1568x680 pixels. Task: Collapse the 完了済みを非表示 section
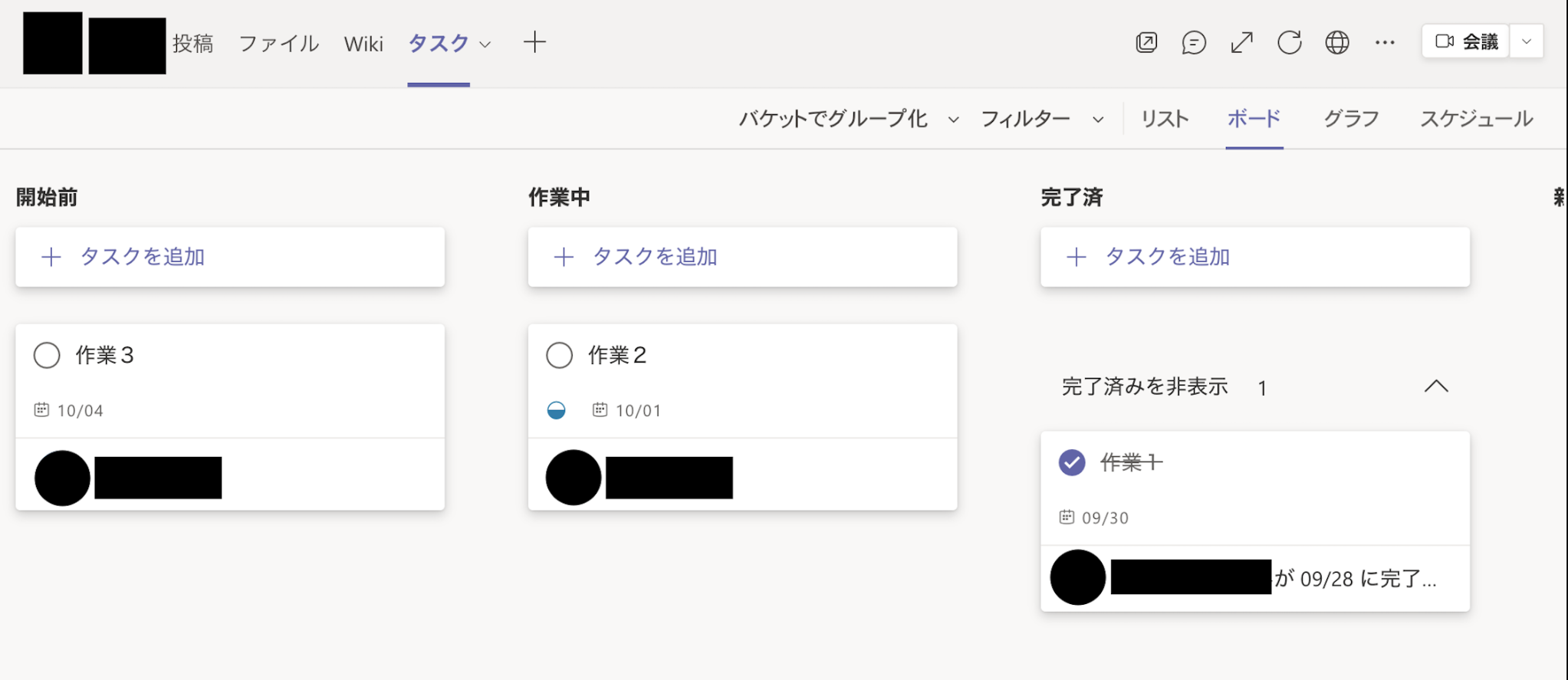[x=1436, y=386]
